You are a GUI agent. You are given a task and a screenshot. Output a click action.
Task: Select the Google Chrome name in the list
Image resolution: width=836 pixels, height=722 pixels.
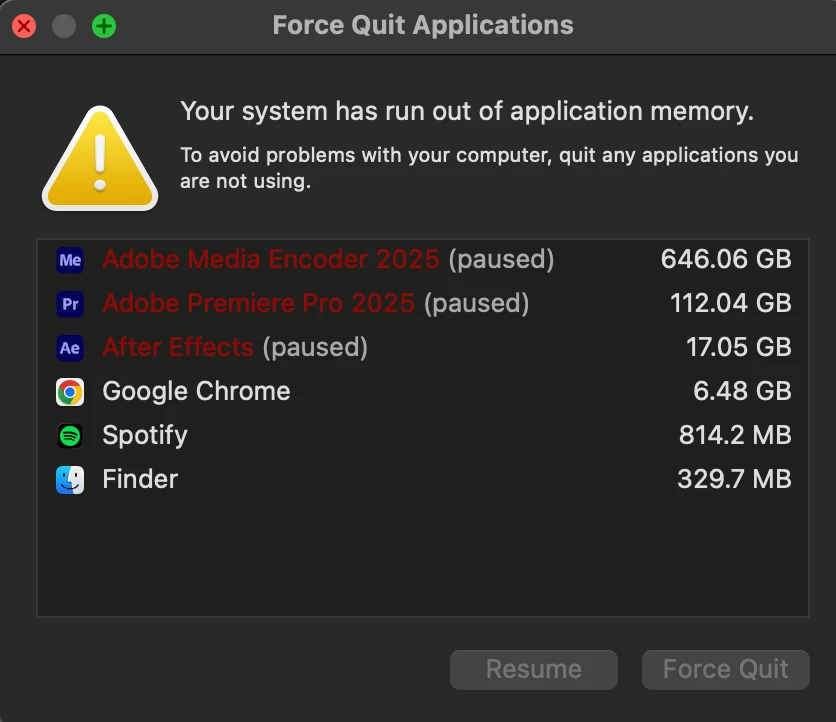[196, 391]
